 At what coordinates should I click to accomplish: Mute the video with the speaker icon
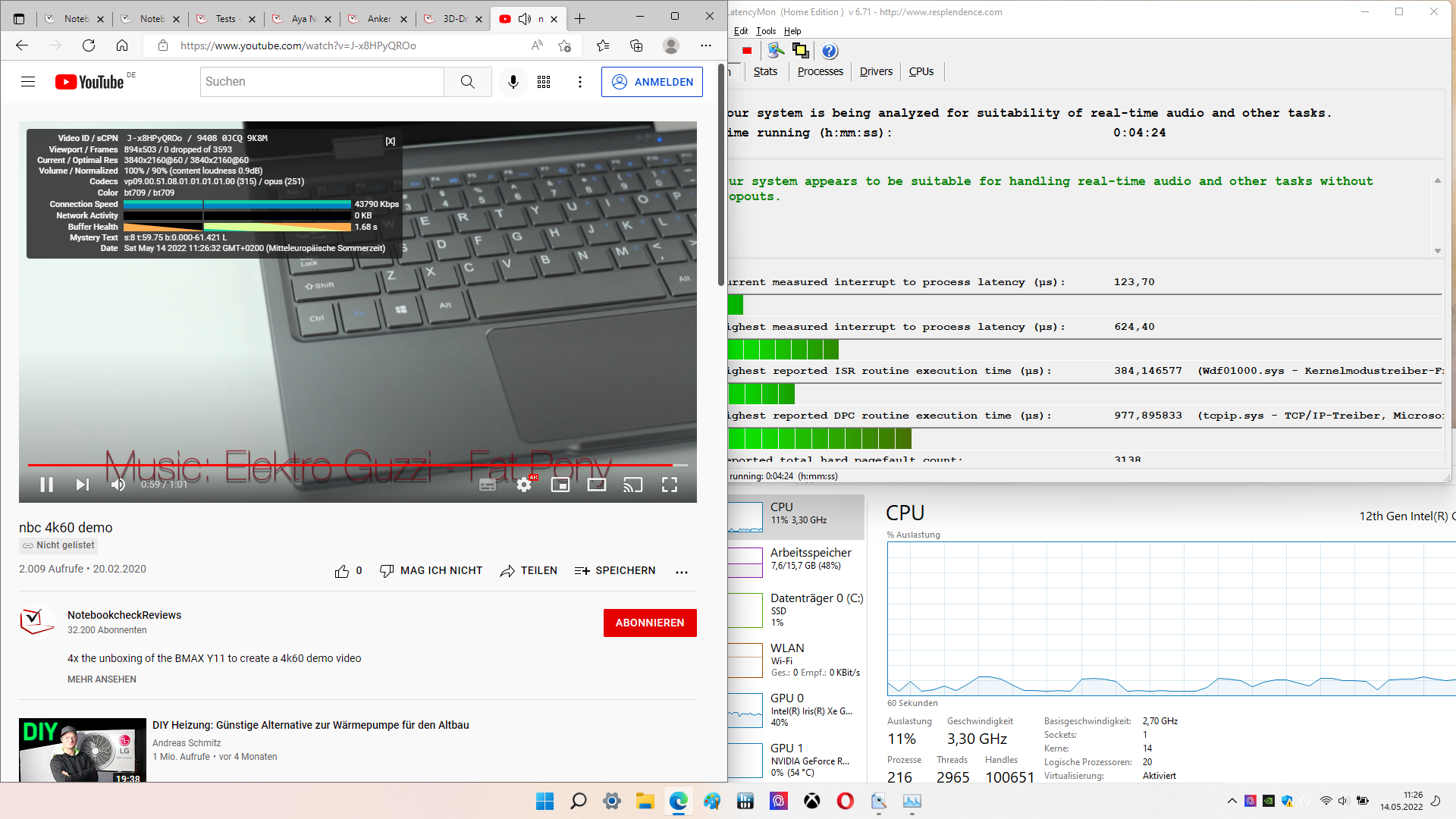(118, 485)
